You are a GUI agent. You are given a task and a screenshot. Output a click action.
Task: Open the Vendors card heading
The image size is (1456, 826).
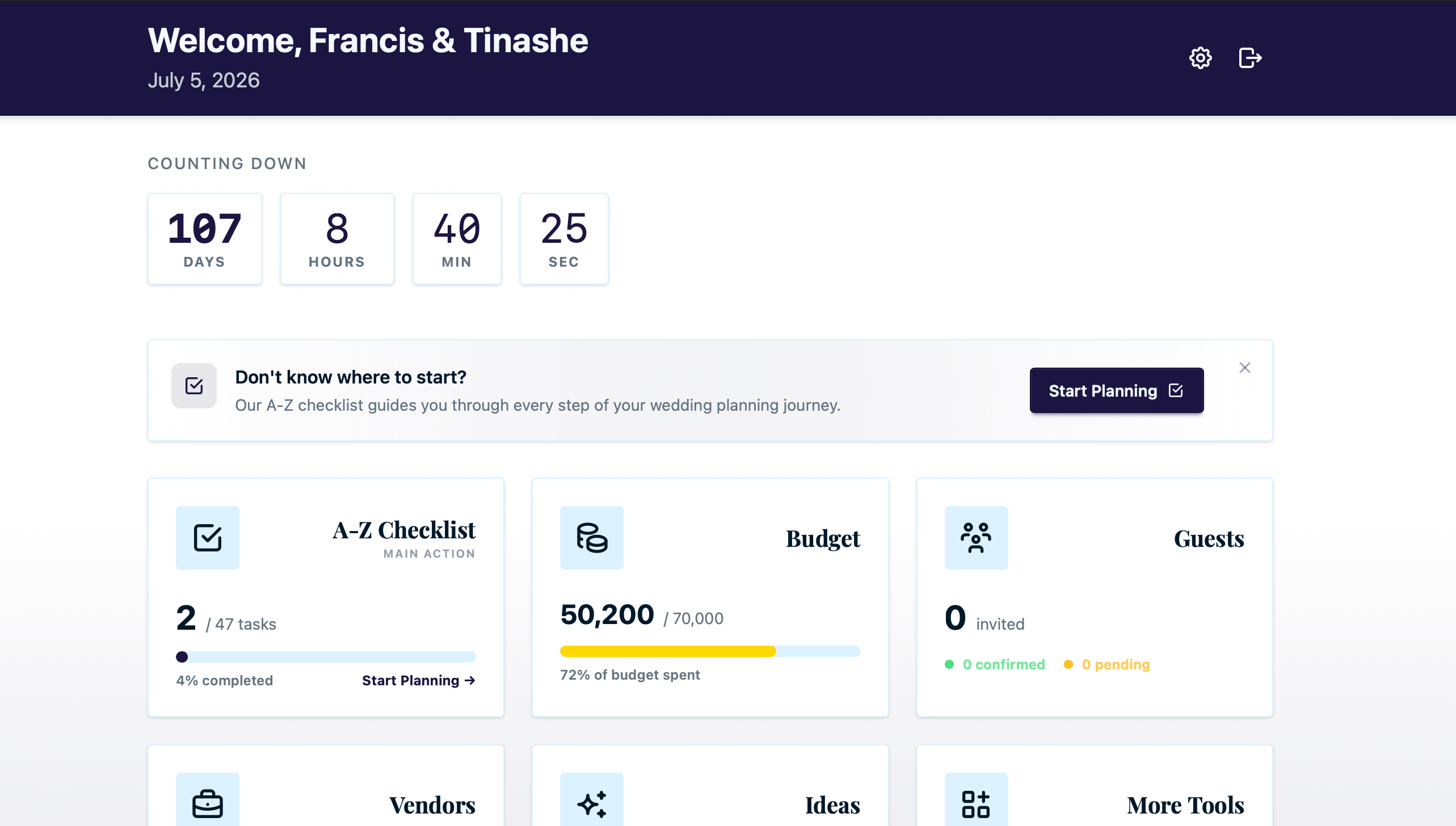point(432,806)
